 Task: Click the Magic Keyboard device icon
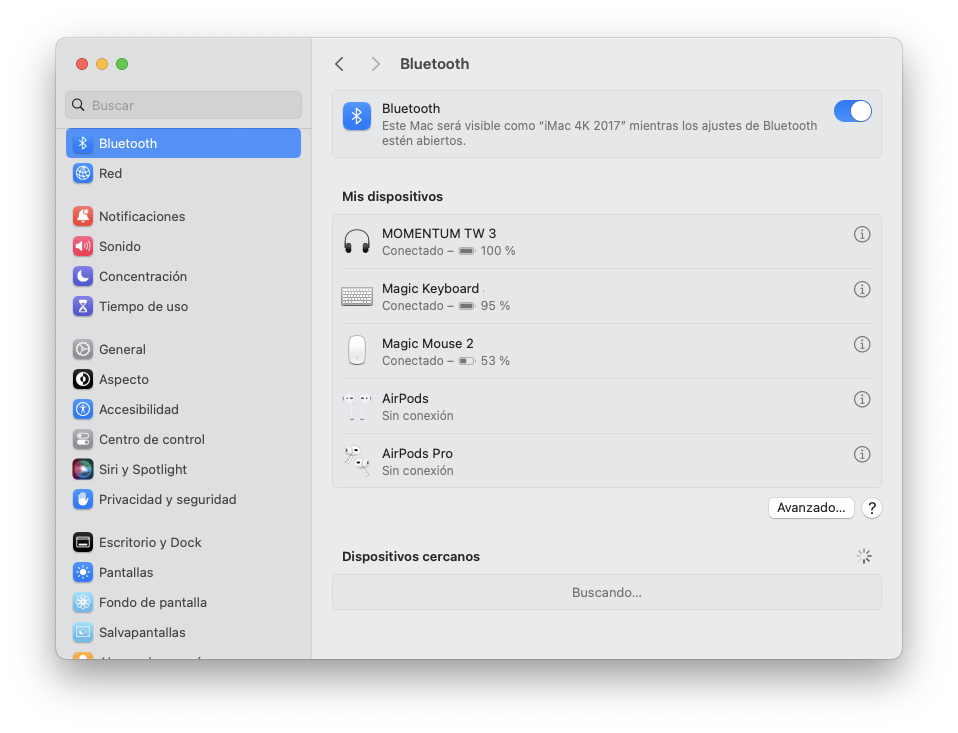tap(357, 296)
